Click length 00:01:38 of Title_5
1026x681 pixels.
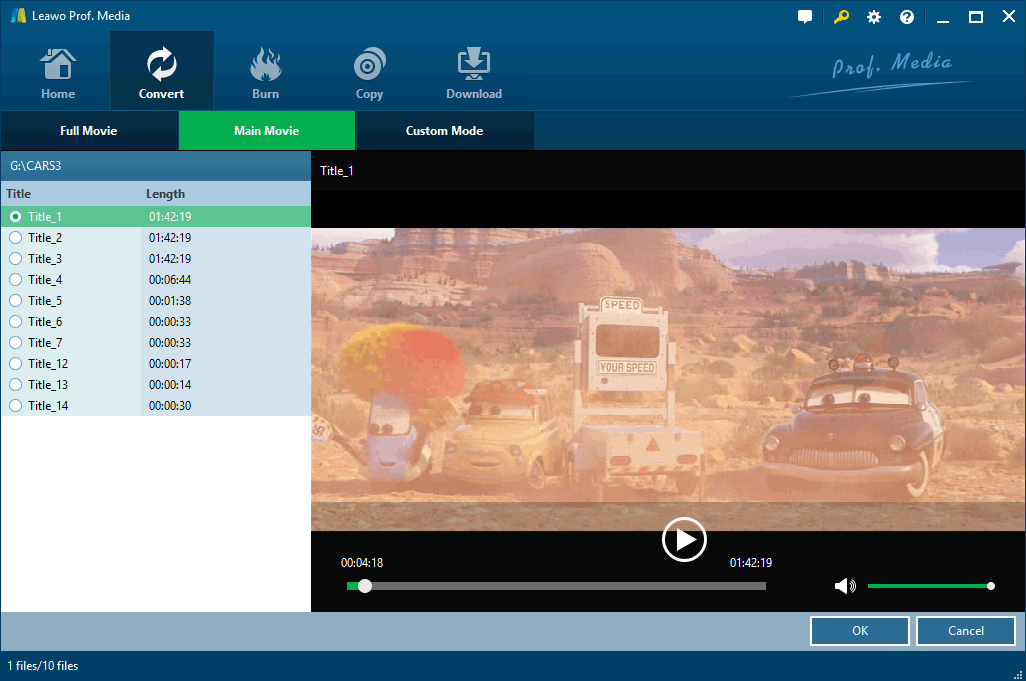tap(169, 300)
